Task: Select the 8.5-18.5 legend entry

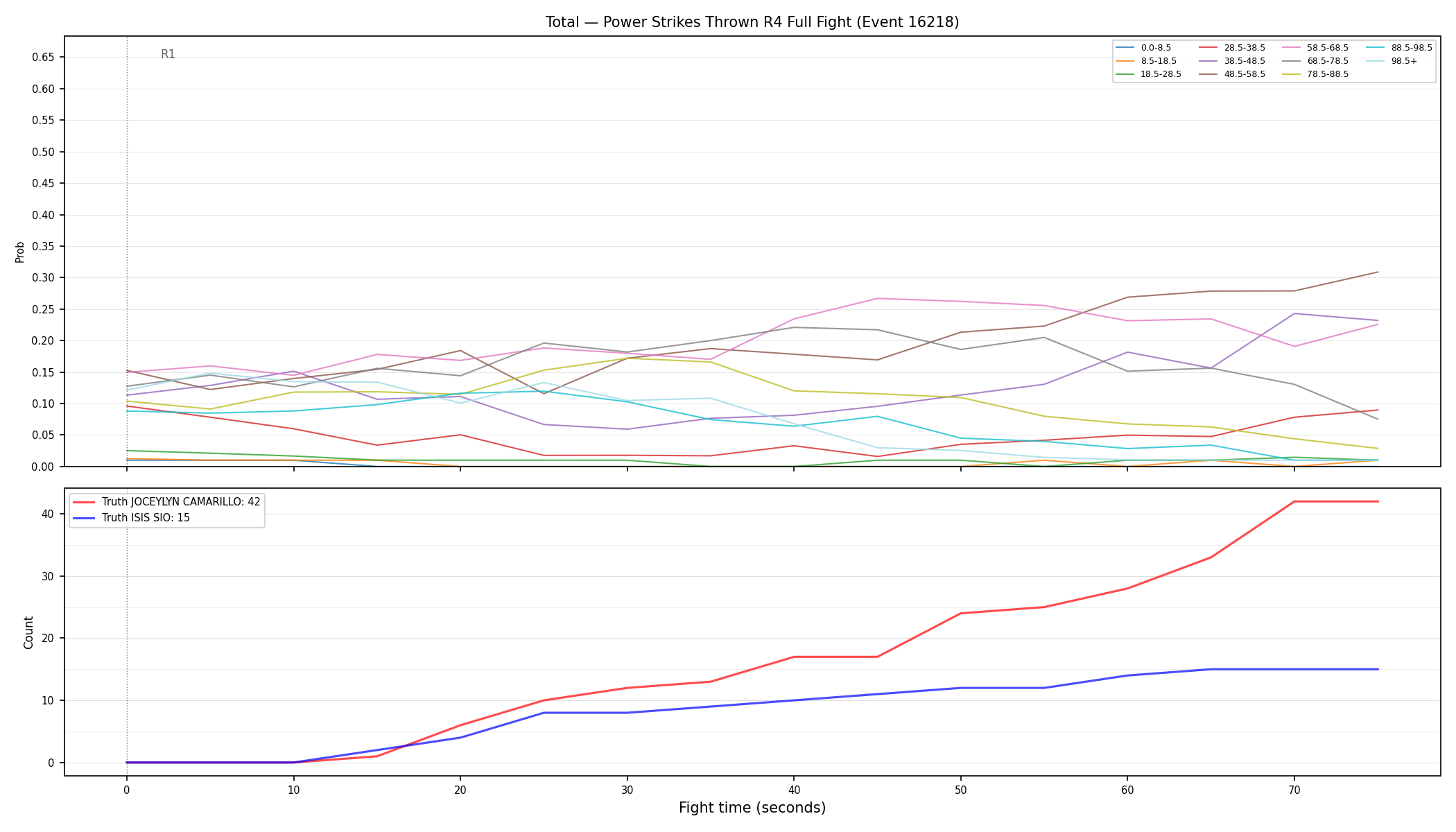Action: 1146,61
